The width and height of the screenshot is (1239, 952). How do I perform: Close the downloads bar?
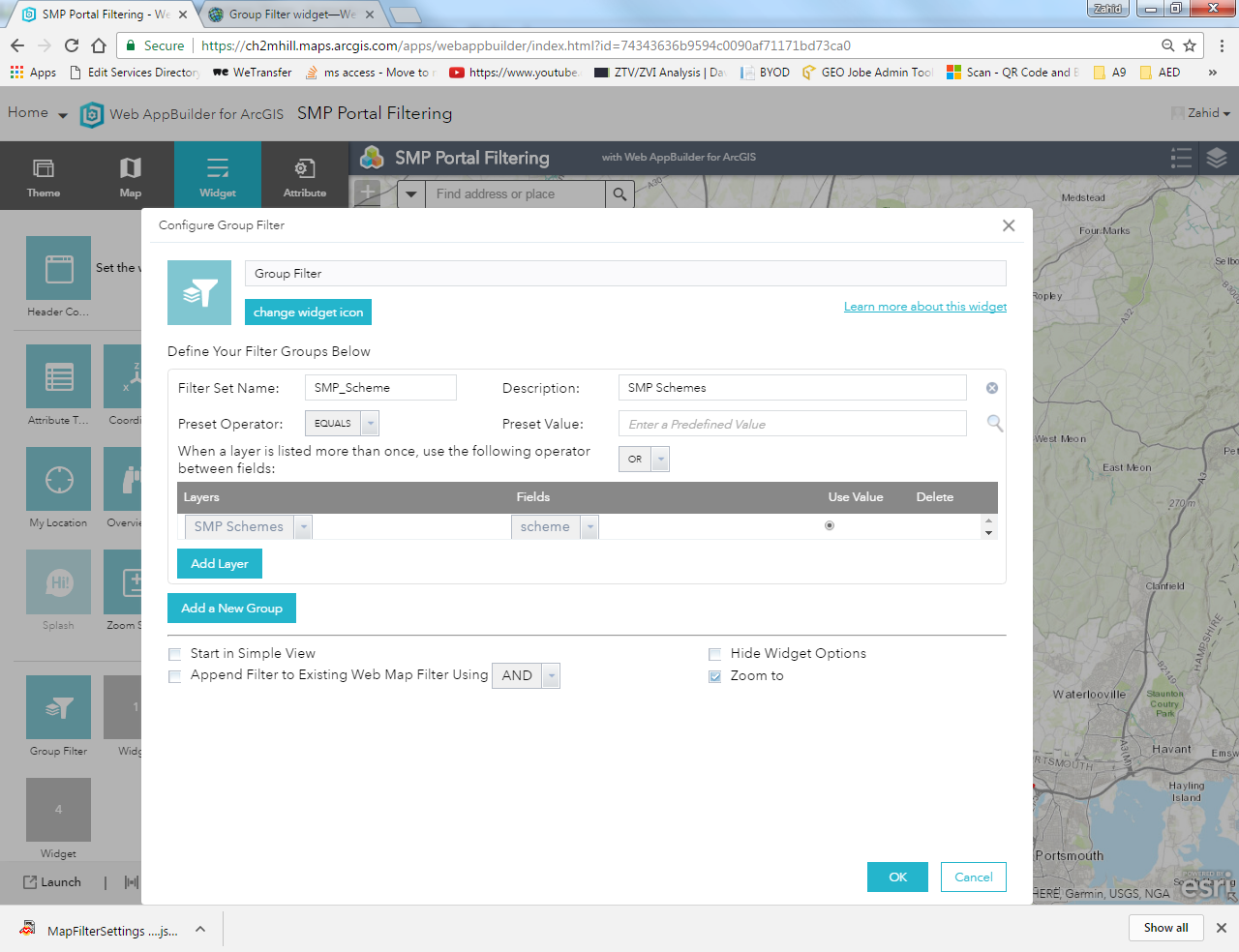tap(1222, 927)
